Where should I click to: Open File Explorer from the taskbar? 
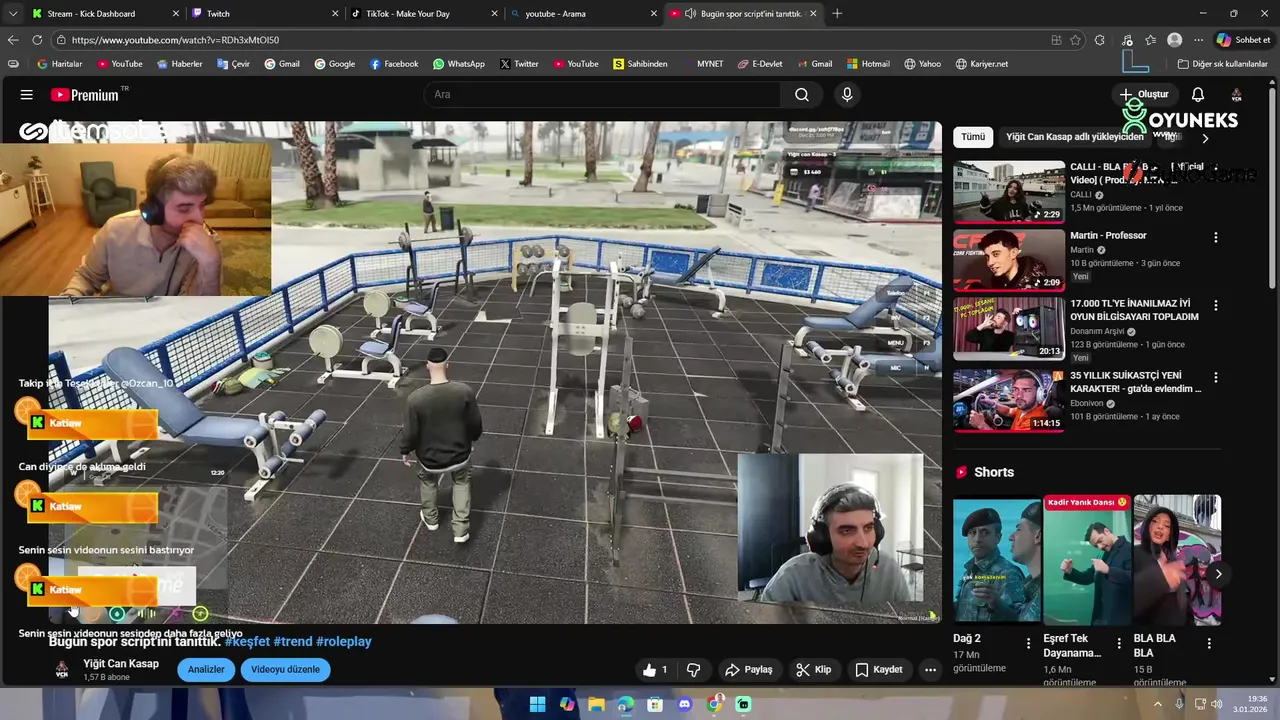click(596, 704)
